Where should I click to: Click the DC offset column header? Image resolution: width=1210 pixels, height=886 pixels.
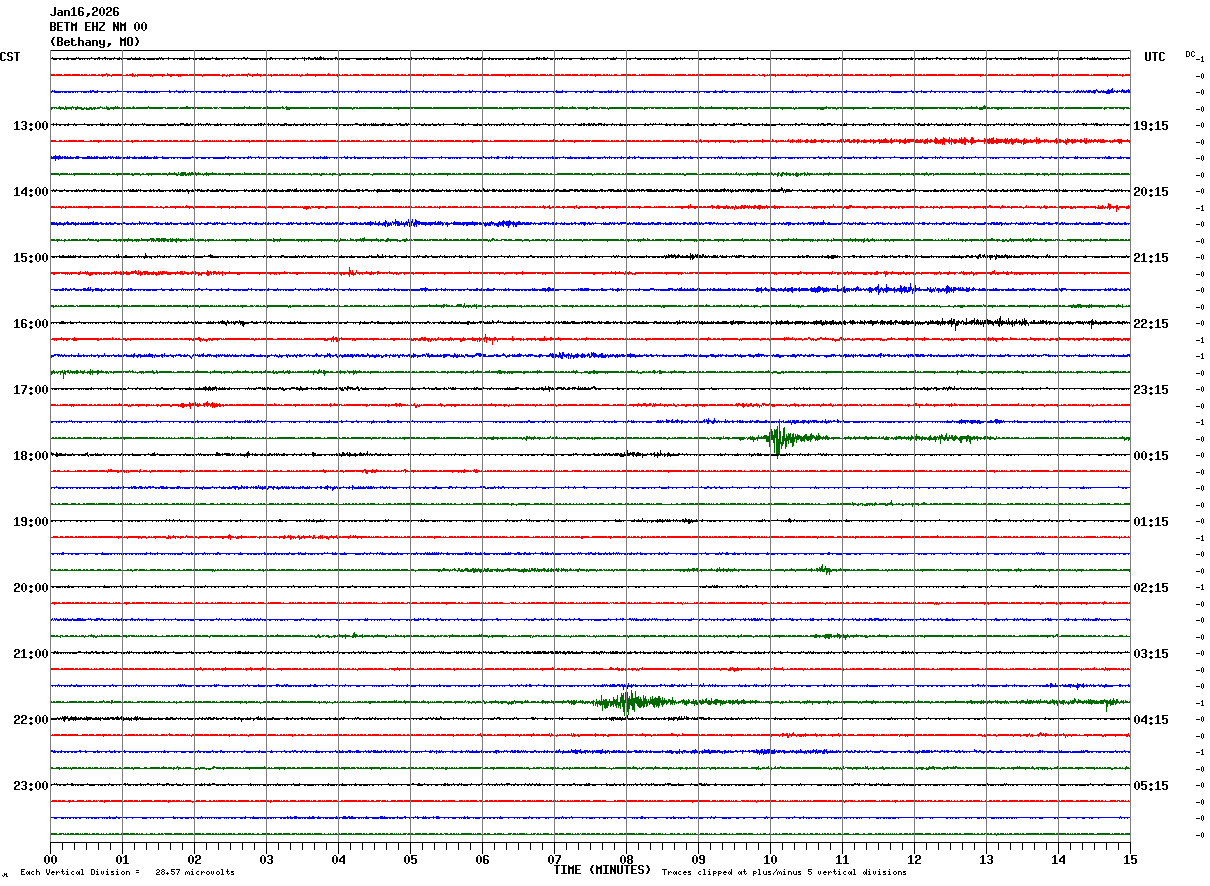tap(1191, 54)
